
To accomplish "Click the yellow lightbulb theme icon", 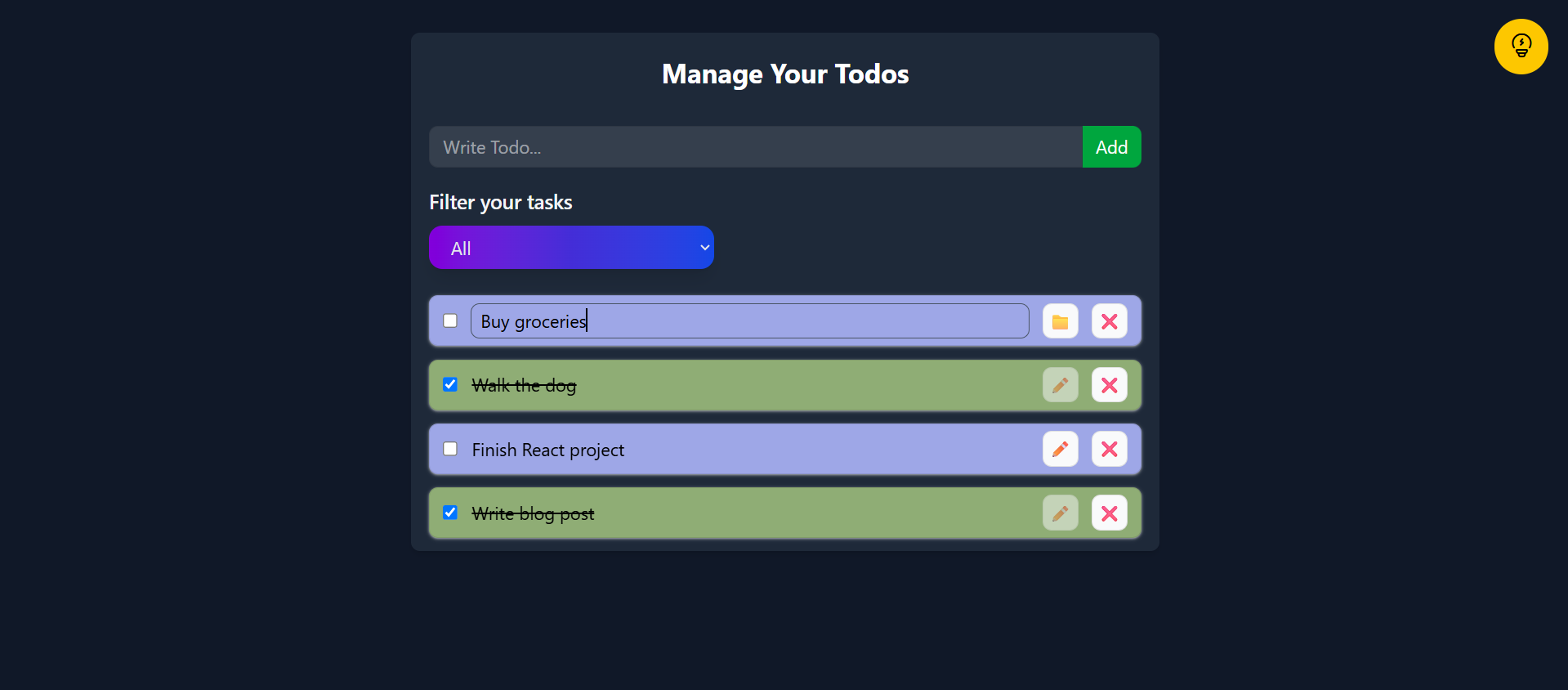I will (x=1520, y=47).
